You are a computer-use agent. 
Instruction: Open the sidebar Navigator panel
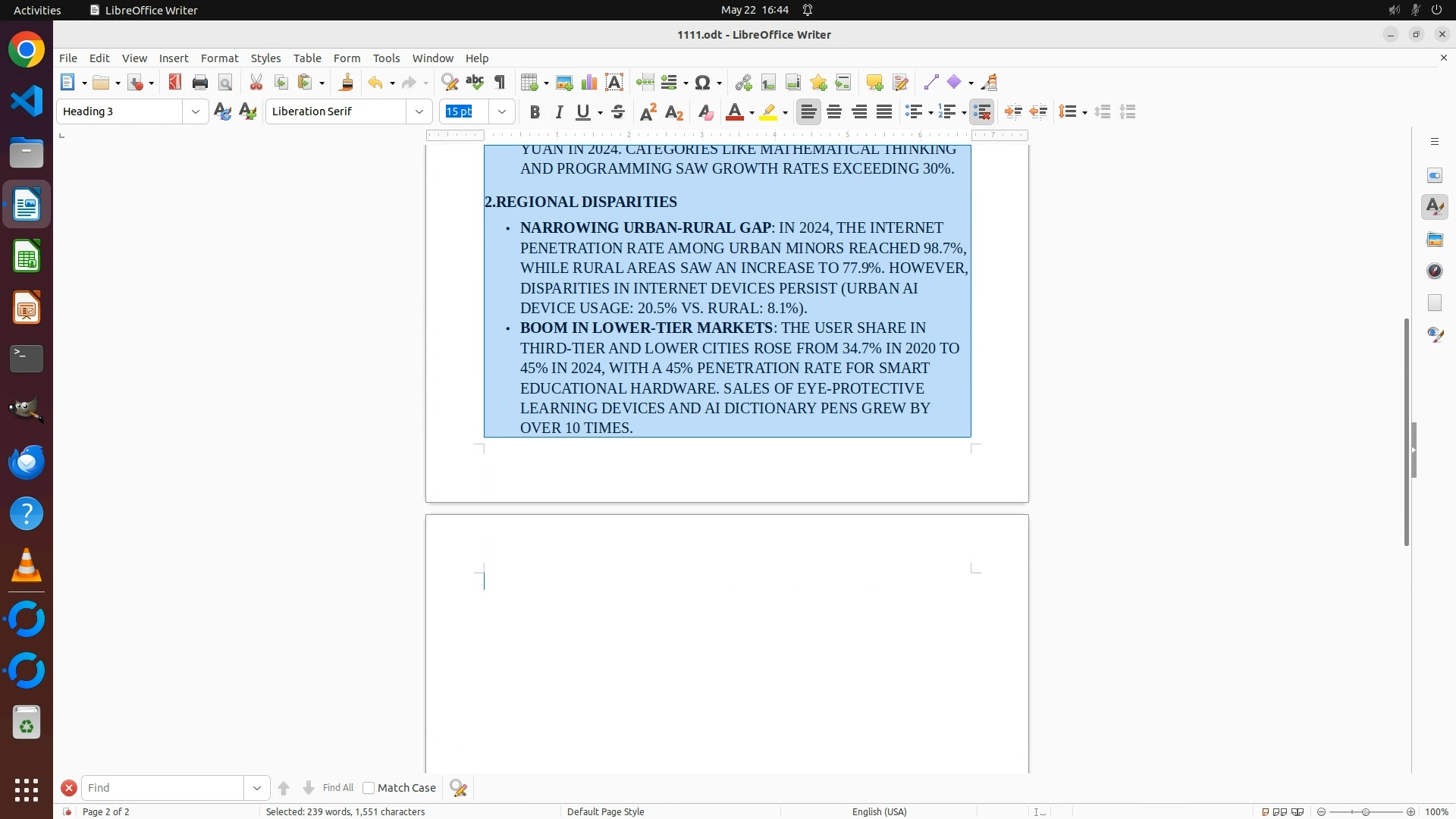click(1435, 271)
